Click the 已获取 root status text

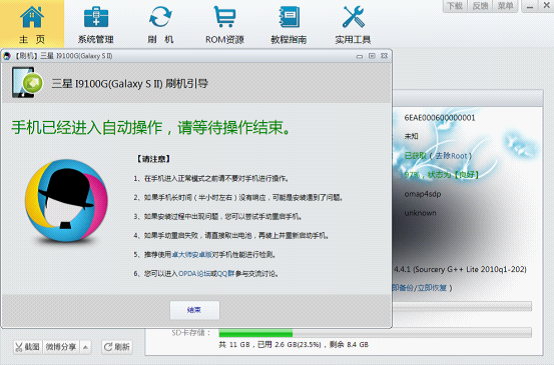click(x=415, y=156)
